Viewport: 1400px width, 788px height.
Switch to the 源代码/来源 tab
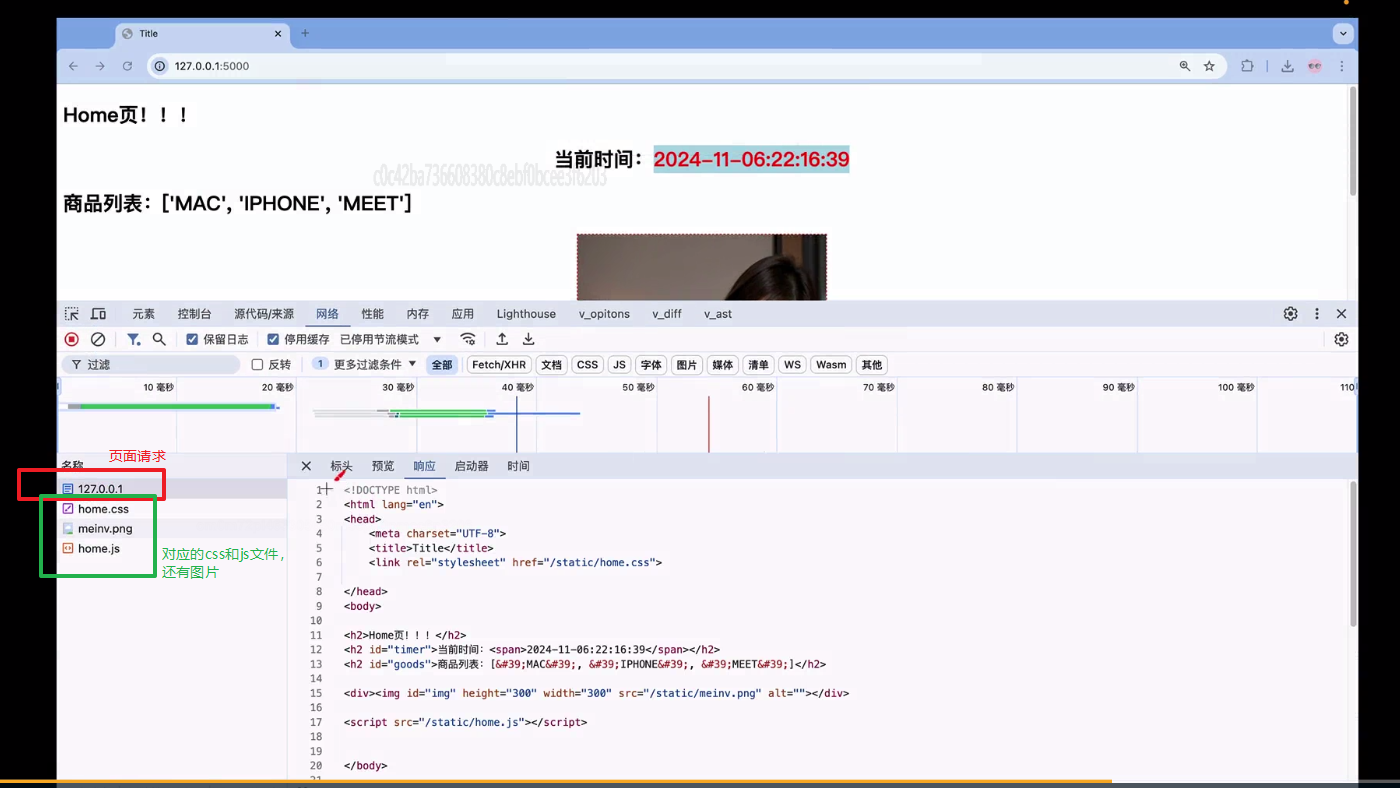264,314
